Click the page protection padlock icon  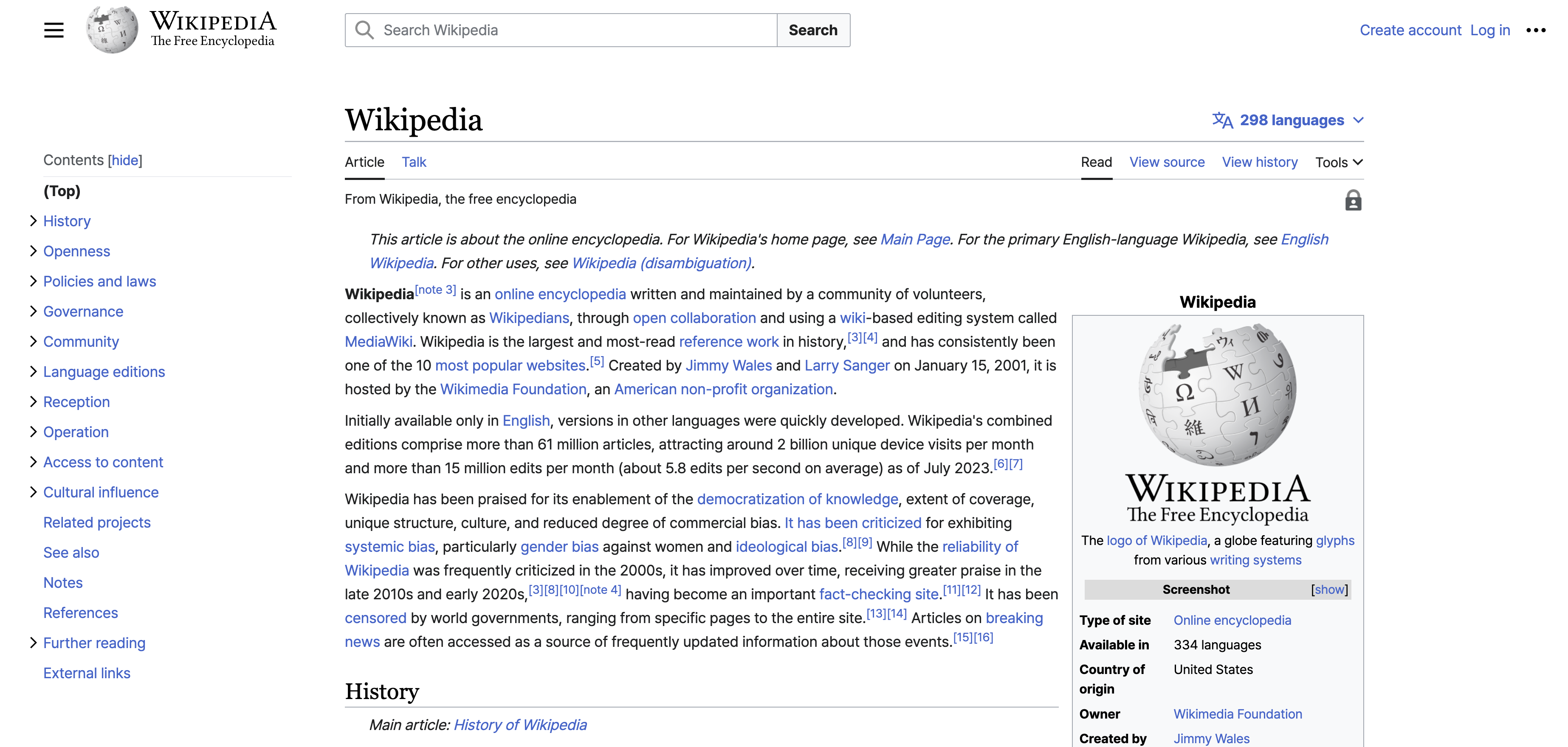1353,199
